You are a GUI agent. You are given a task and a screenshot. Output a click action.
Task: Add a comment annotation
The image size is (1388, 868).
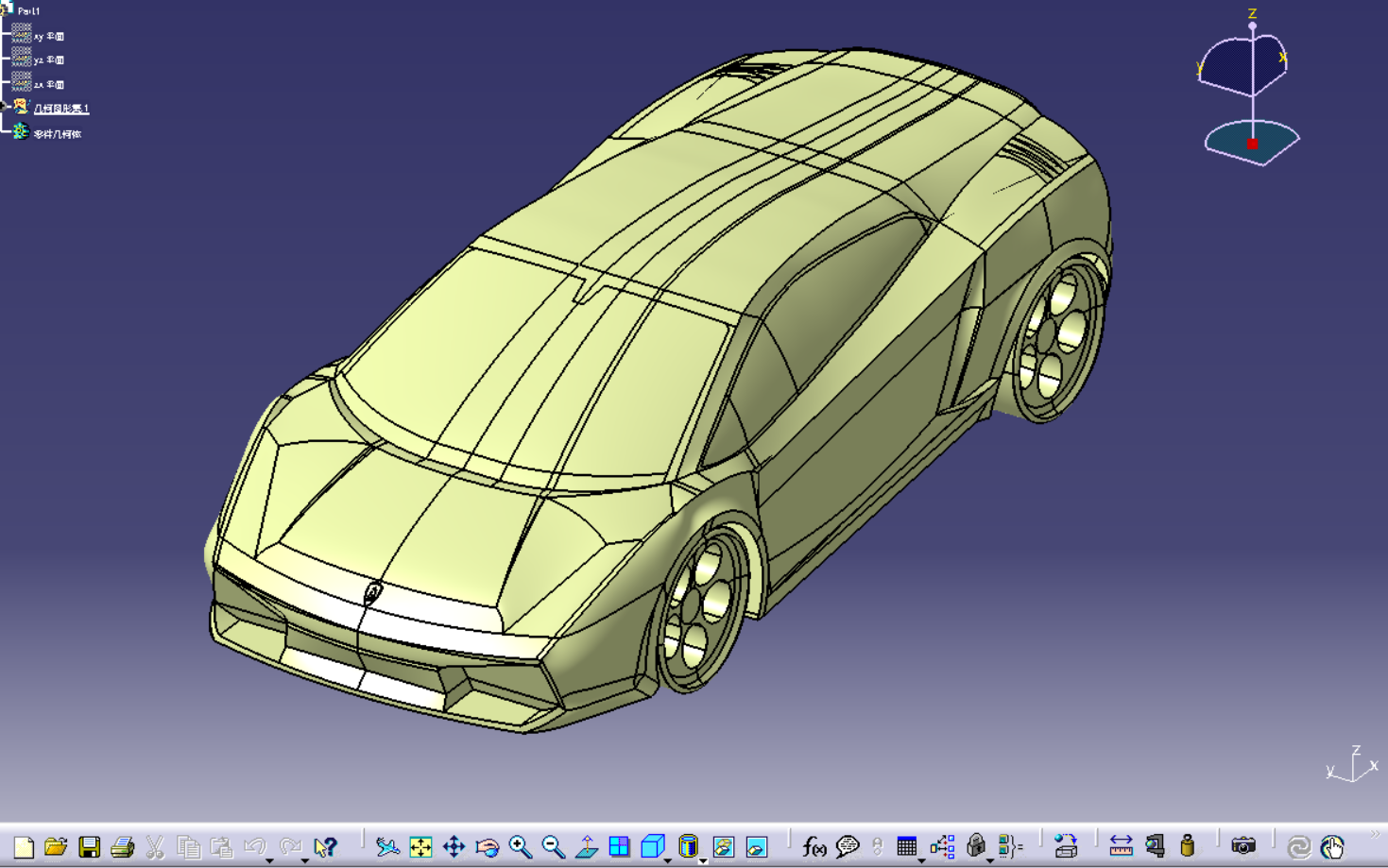848,847
